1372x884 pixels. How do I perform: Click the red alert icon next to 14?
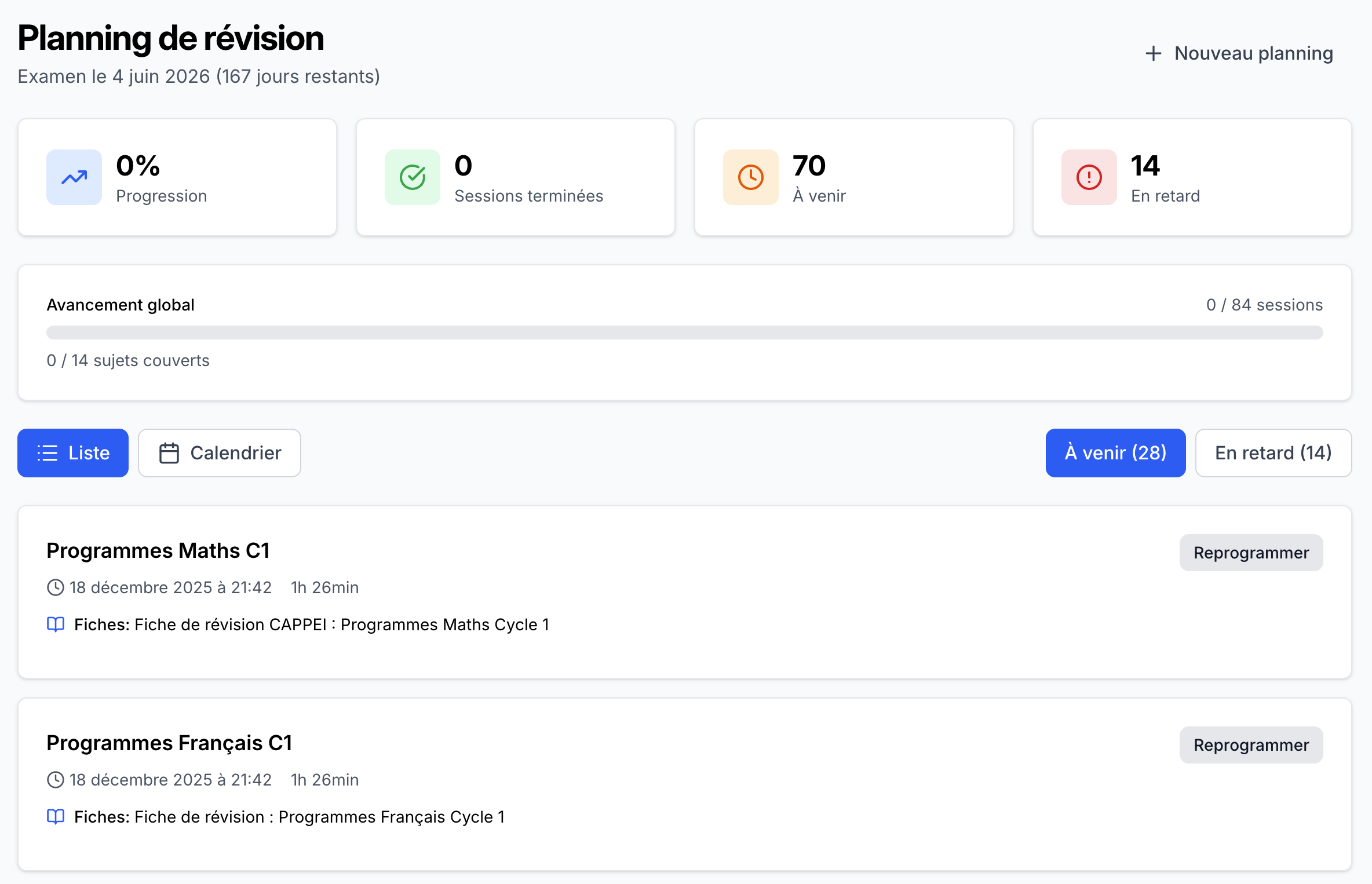(x=1088, y=177)
